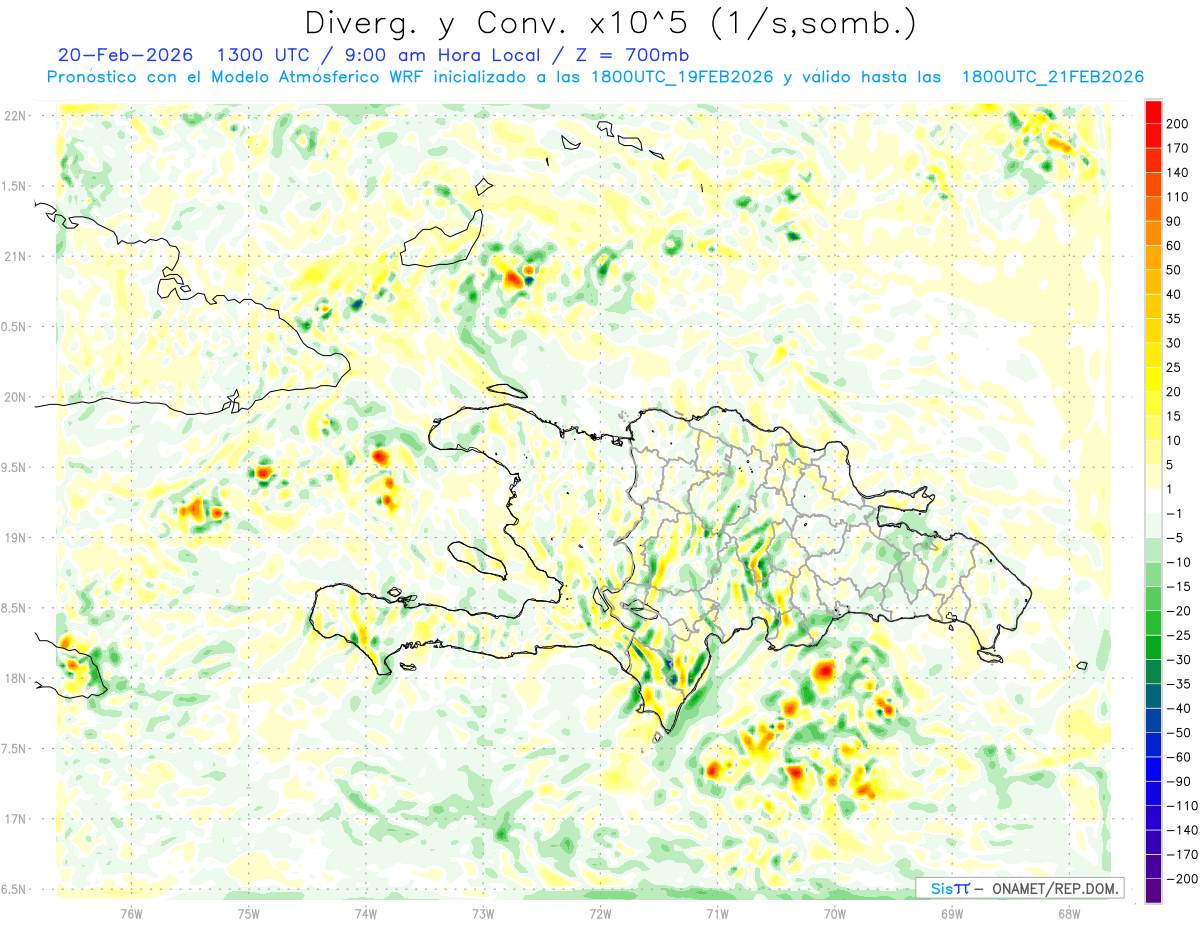The image size is (1200, 927).
Task: Click the valid-until time '1800UTC_21FEB2026'
Action: tap(1052, 77)
